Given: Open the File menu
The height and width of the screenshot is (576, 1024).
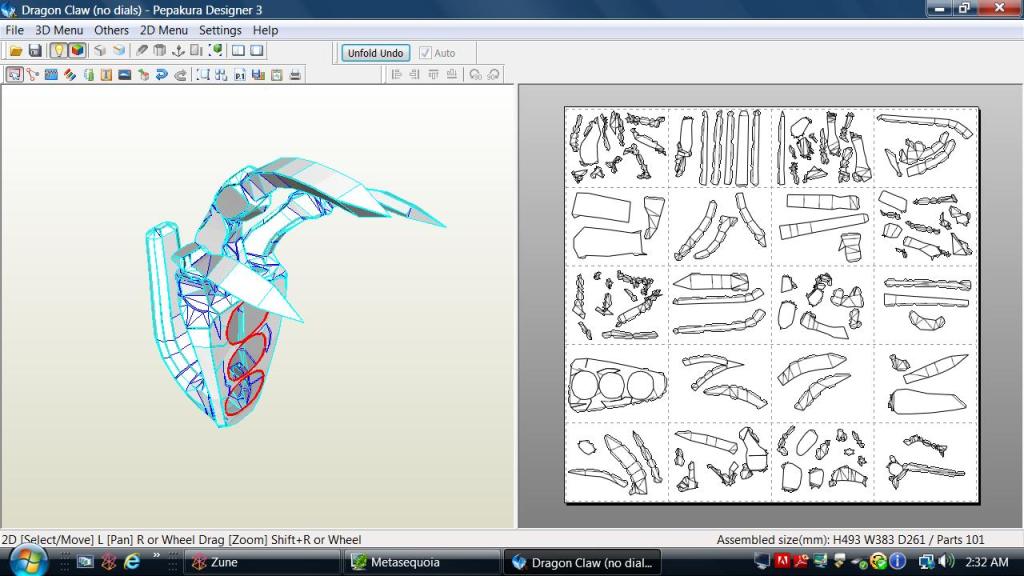Looking at the screenshot, I should pos(14,30).
